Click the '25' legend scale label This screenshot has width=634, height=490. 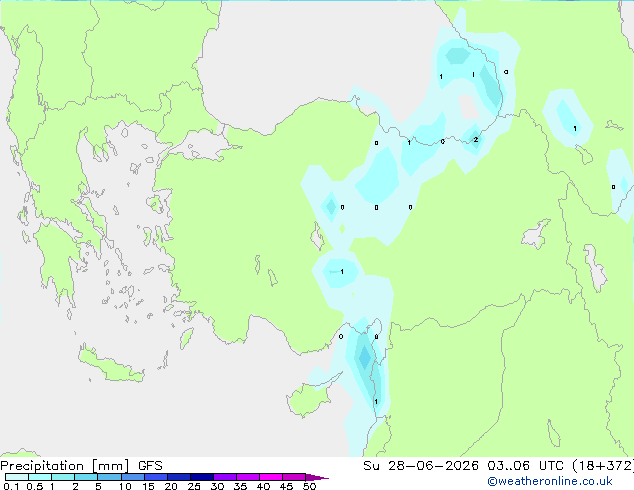[x=194, y=486]
